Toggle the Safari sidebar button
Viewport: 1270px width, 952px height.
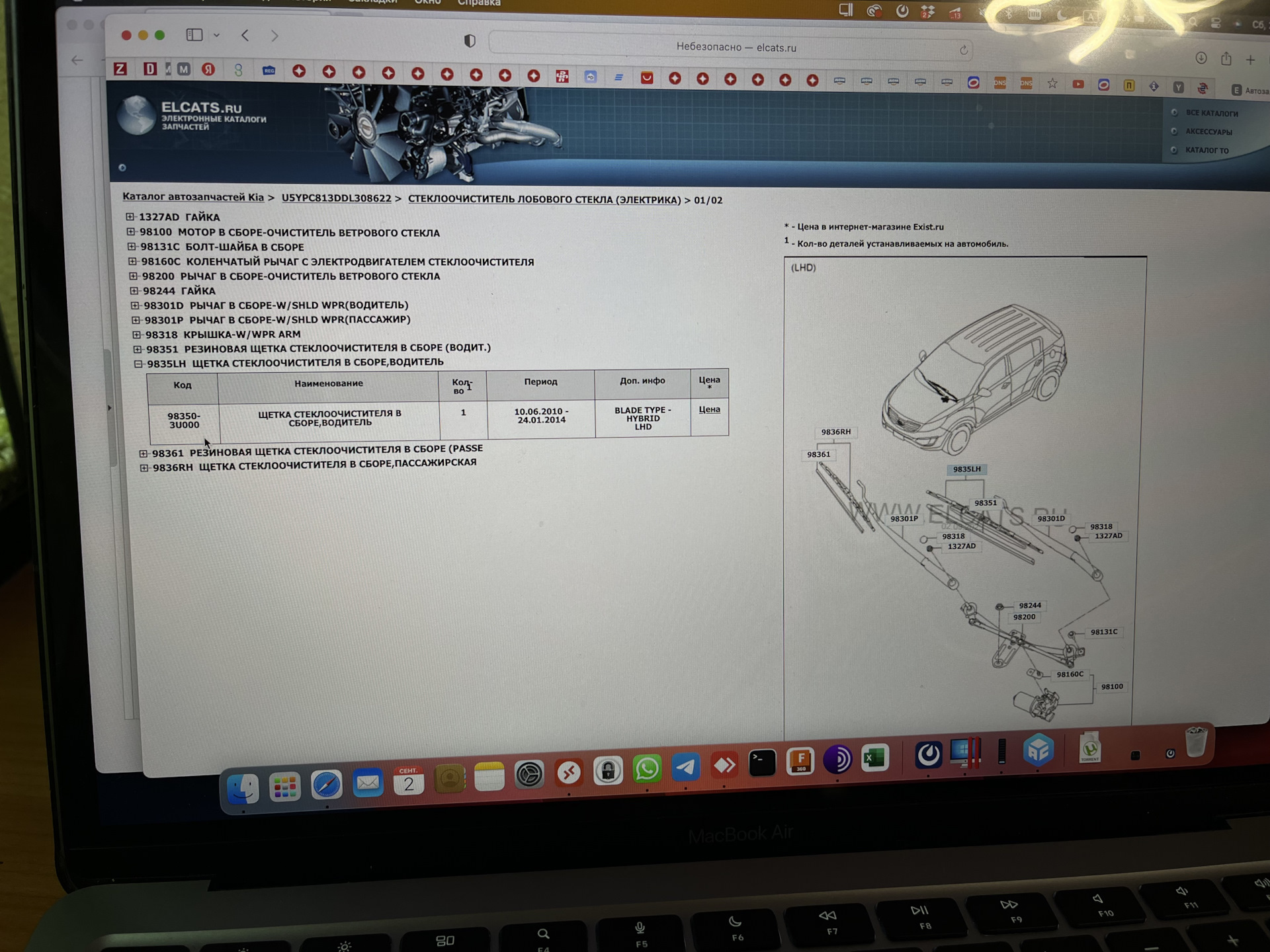[x=194, y=35]
